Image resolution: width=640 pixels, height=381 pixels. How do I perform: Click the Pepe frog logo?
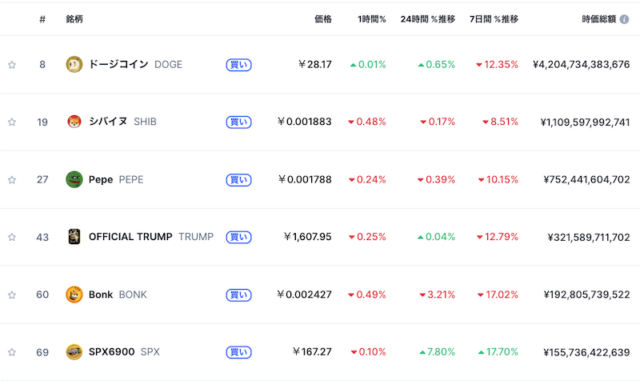pyautogui.click(x=74, y=179)
